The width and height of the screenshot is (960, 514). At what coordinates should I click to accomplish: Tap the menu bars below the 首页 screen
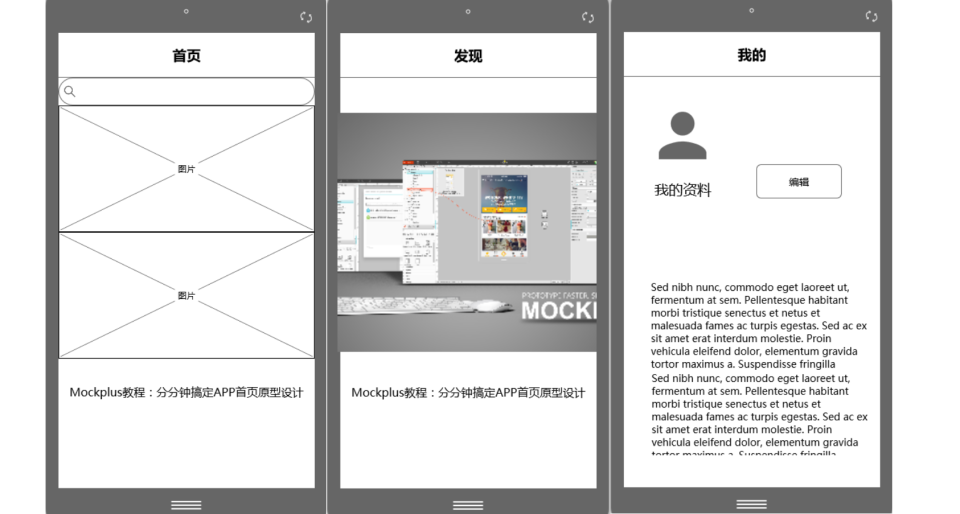point(186,505)
